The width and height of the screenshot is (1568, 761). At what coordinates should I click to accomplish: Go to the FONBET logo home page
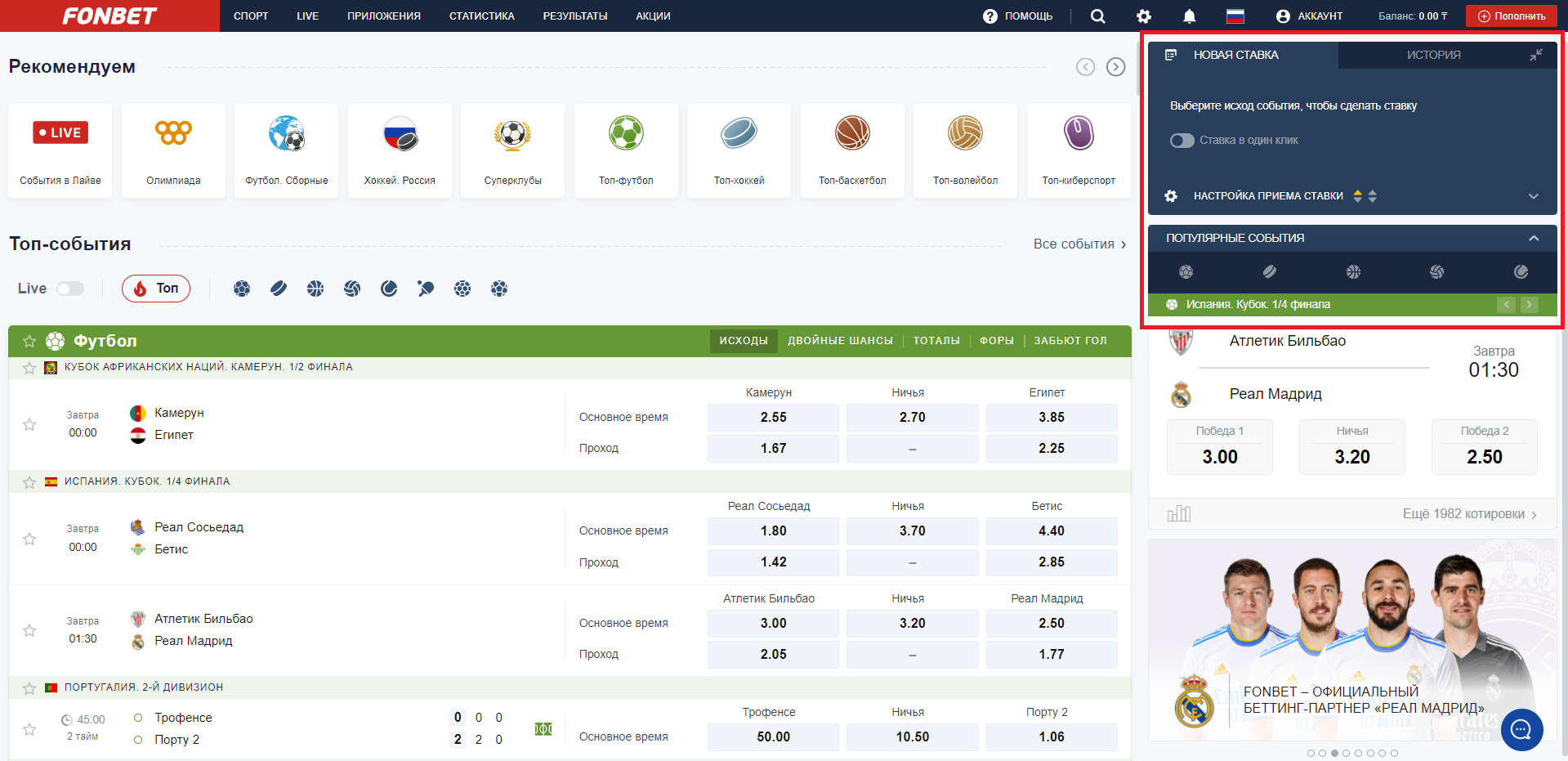tap(109, 16)
